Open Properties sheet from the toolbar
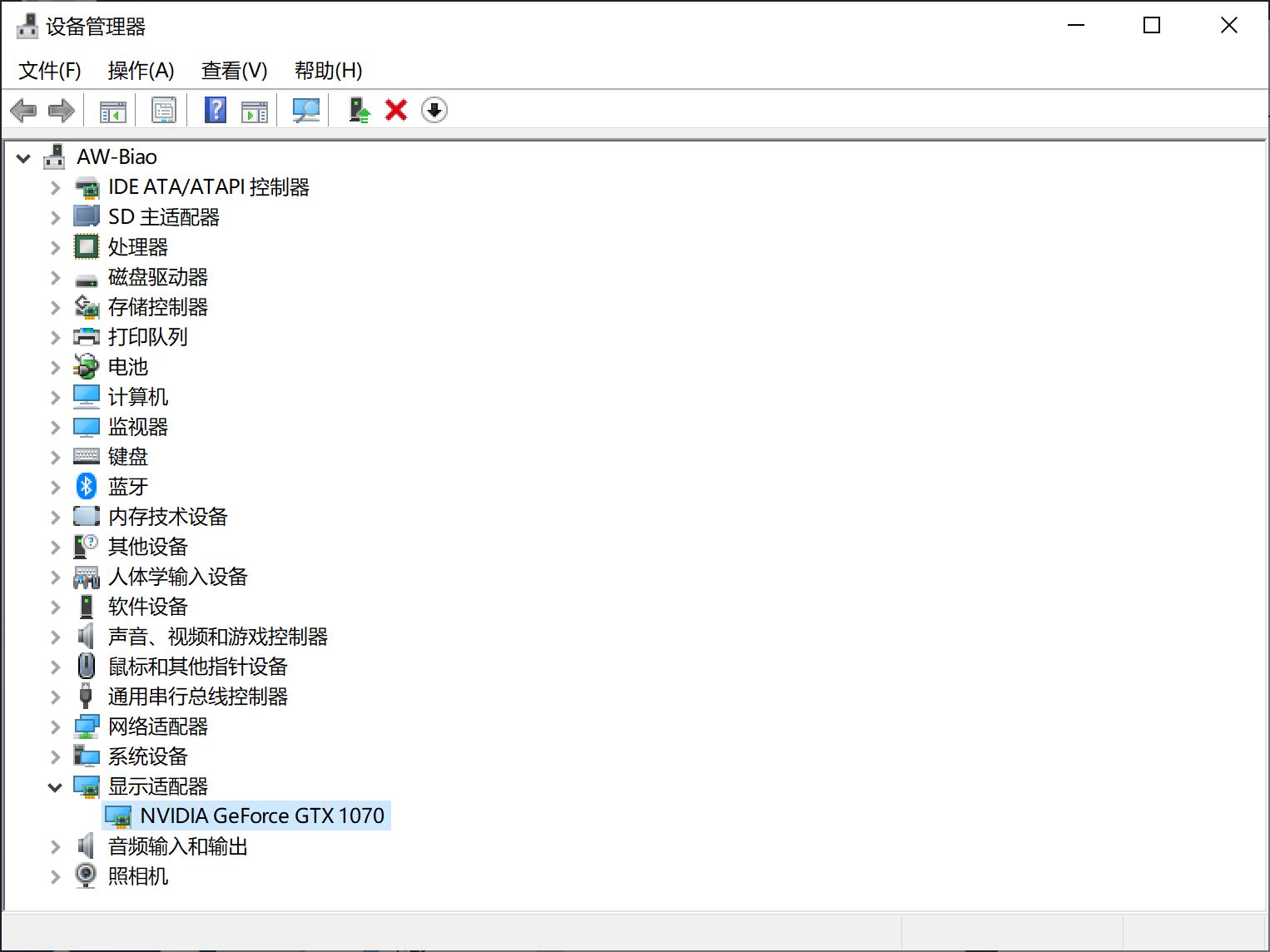1270x952 pixels. (164, 110)
